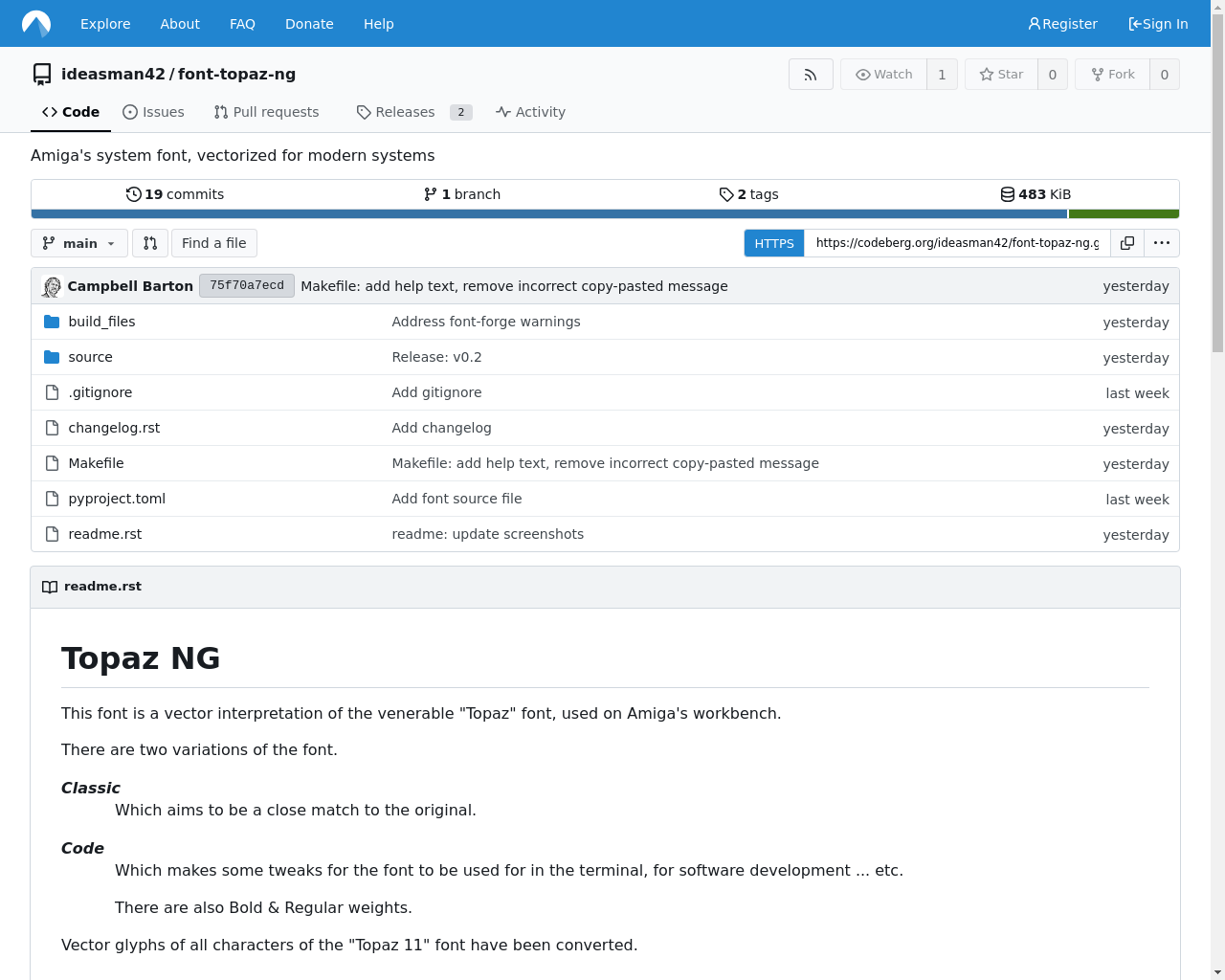Click the changelog.rst file icon
Image resolution: width=1225 pixels, height=980 pixels.
[x=52, y=428]
